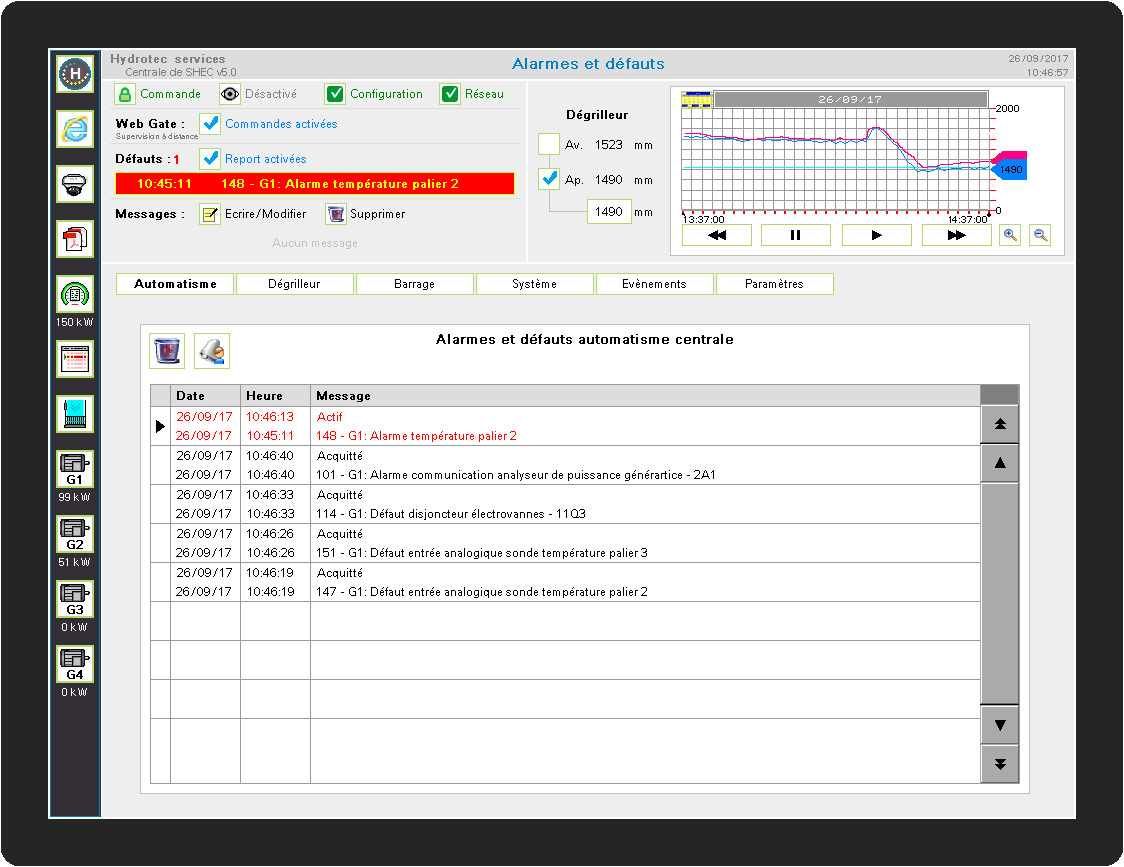Click the 1490 mm value field
Screen dimensions: 1124x867
click(609, 212)
